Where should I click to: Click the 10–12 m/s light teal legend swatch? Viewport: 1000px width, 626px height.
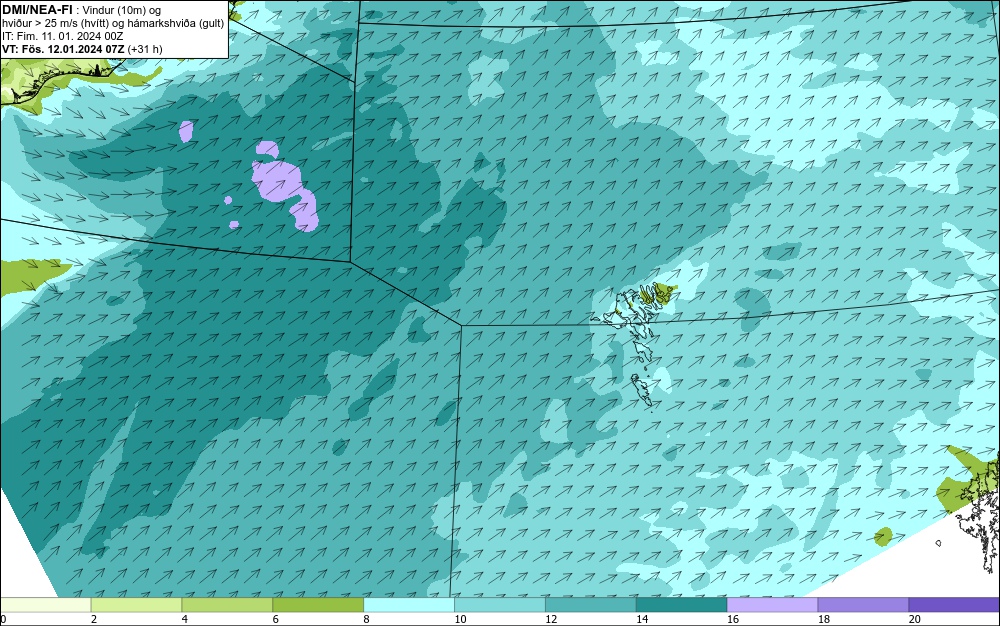[x=500, y=604]
